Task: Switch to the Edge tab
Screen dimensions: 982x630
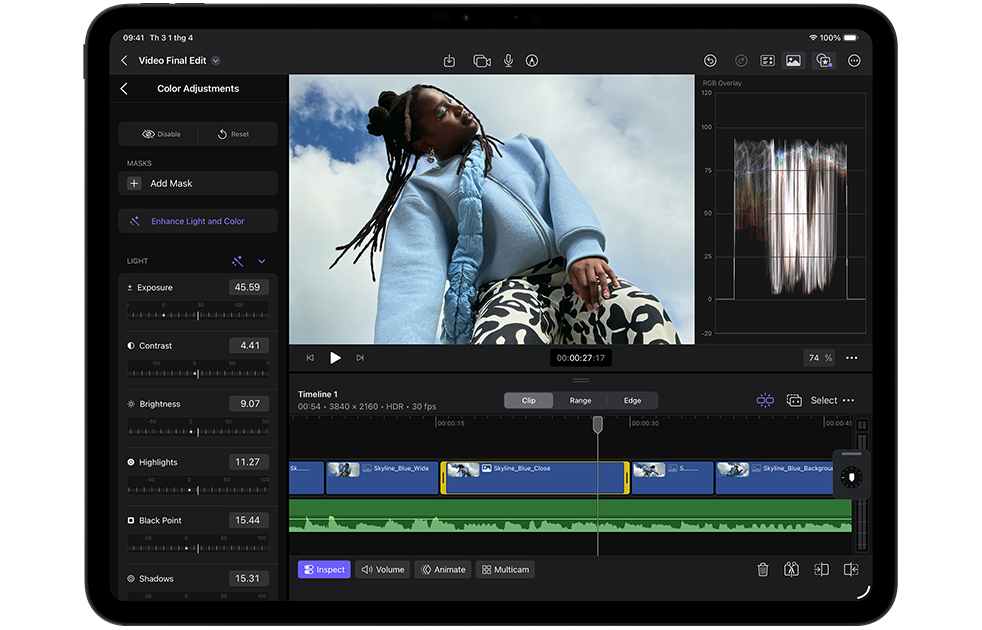Action: pyautogui.click(x=632, y=400)
